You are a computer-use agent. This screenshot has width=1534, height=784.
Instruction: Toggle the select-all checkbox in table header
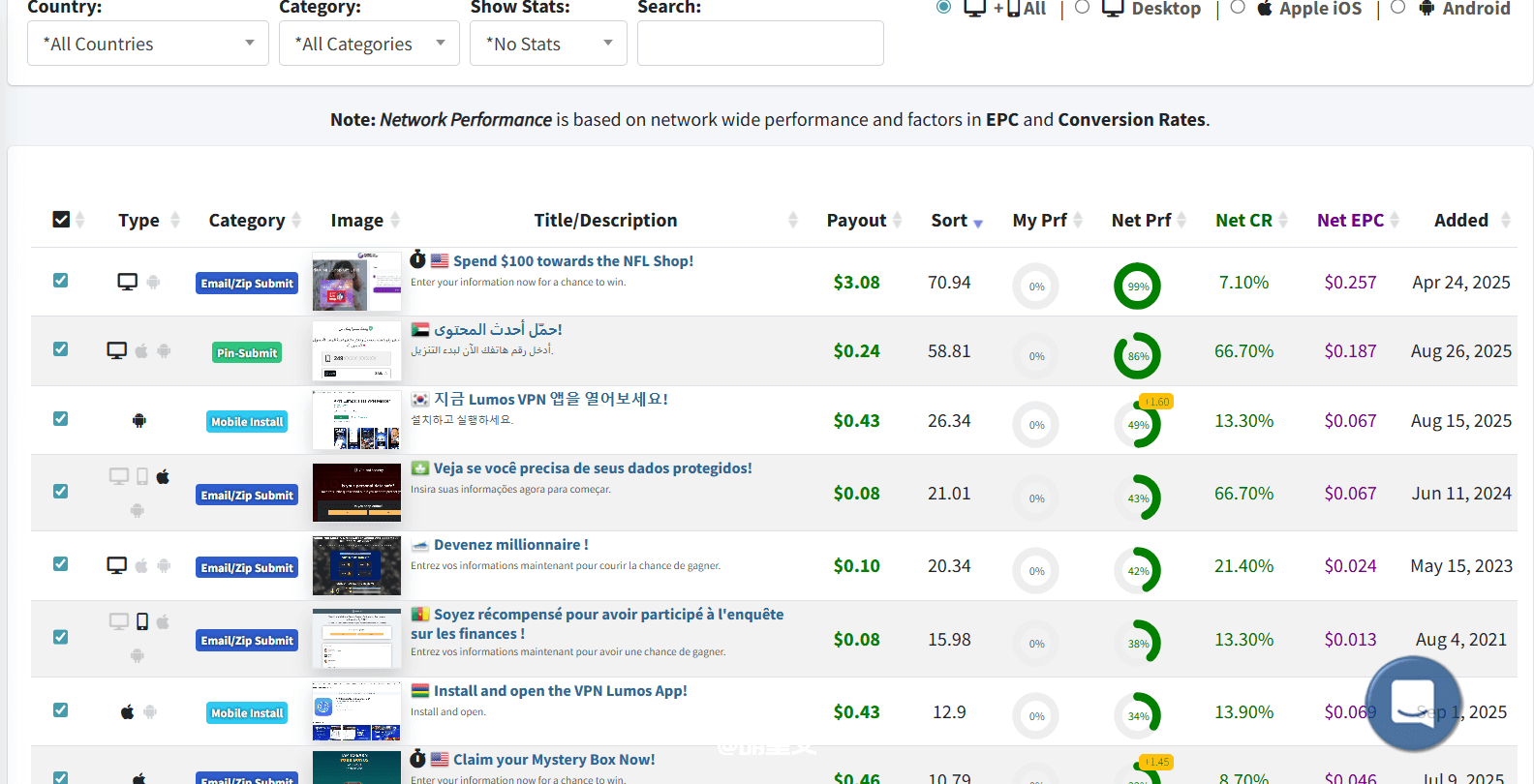[61, 220]
